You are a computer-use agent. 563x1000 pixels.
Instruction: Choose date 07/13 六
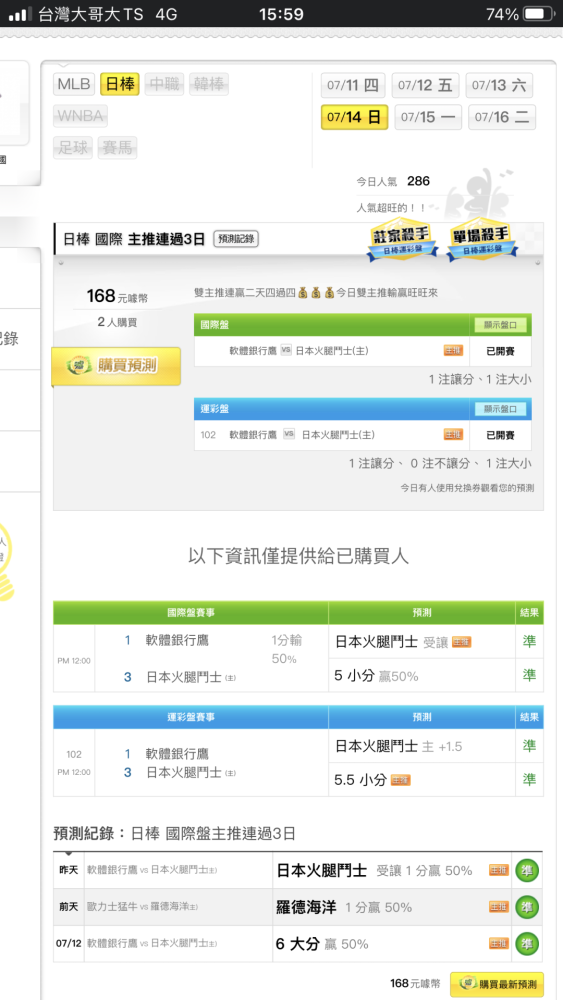point(499,85)
